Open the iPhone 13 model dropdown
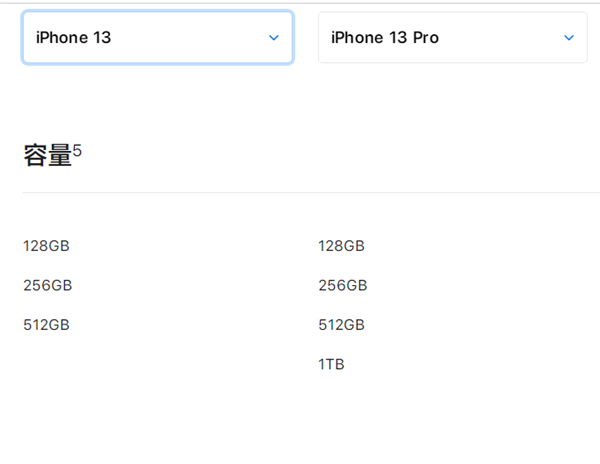The height and width of the screenshot is (464, 600). coord(157,38)
